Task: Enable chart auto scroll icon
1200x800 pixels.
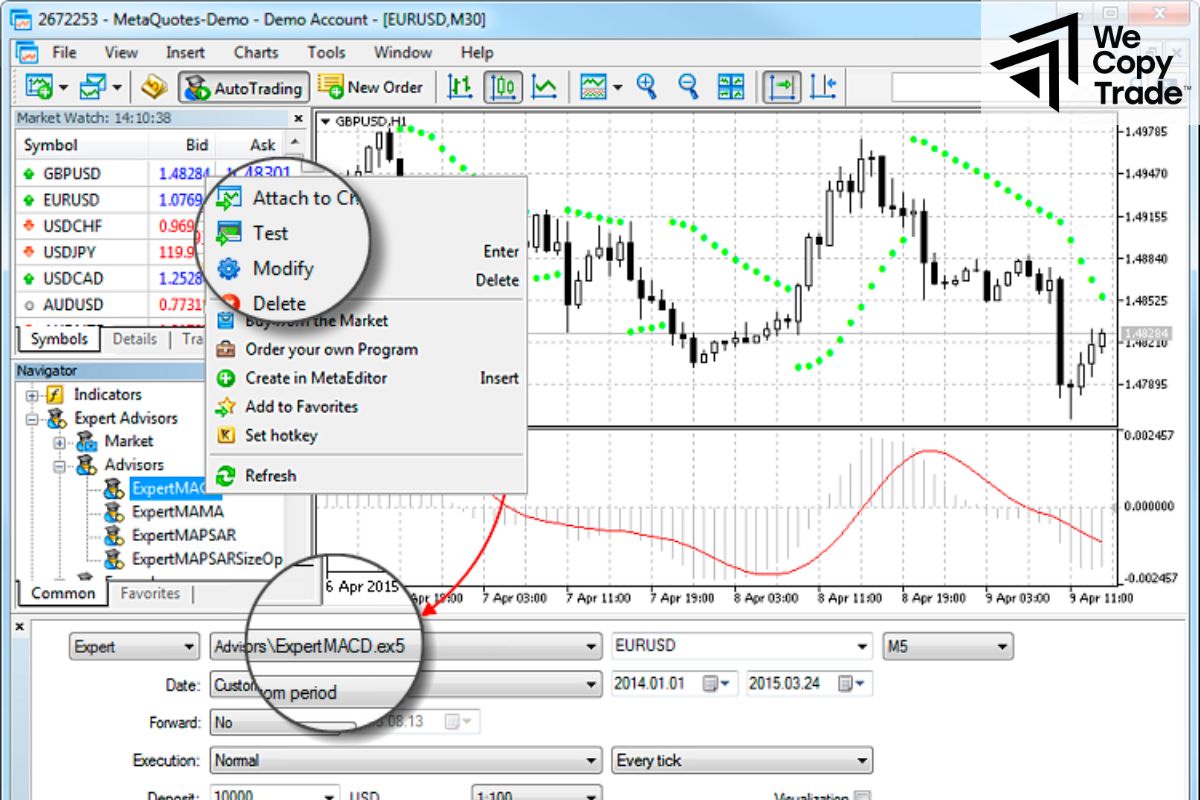Action: (782, 87)
